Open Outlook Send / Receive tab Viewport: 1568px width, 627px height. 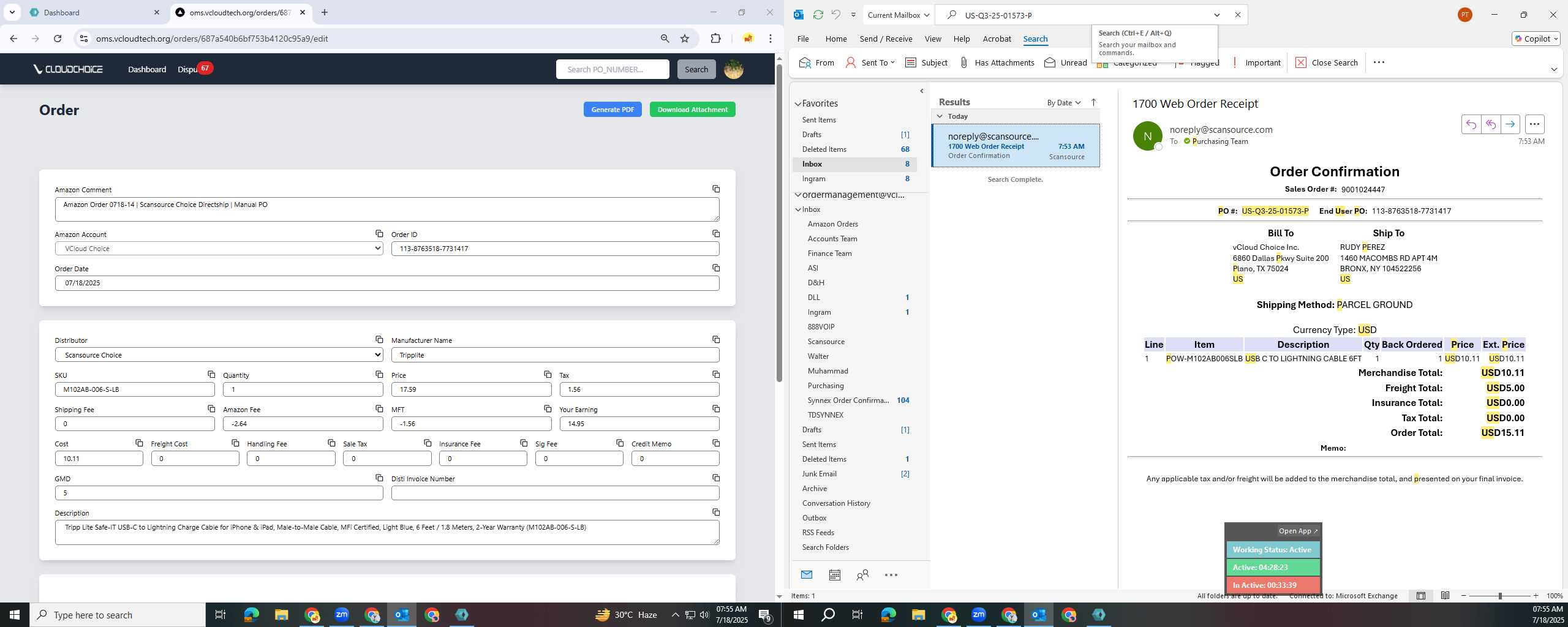[x=886, y=39]
